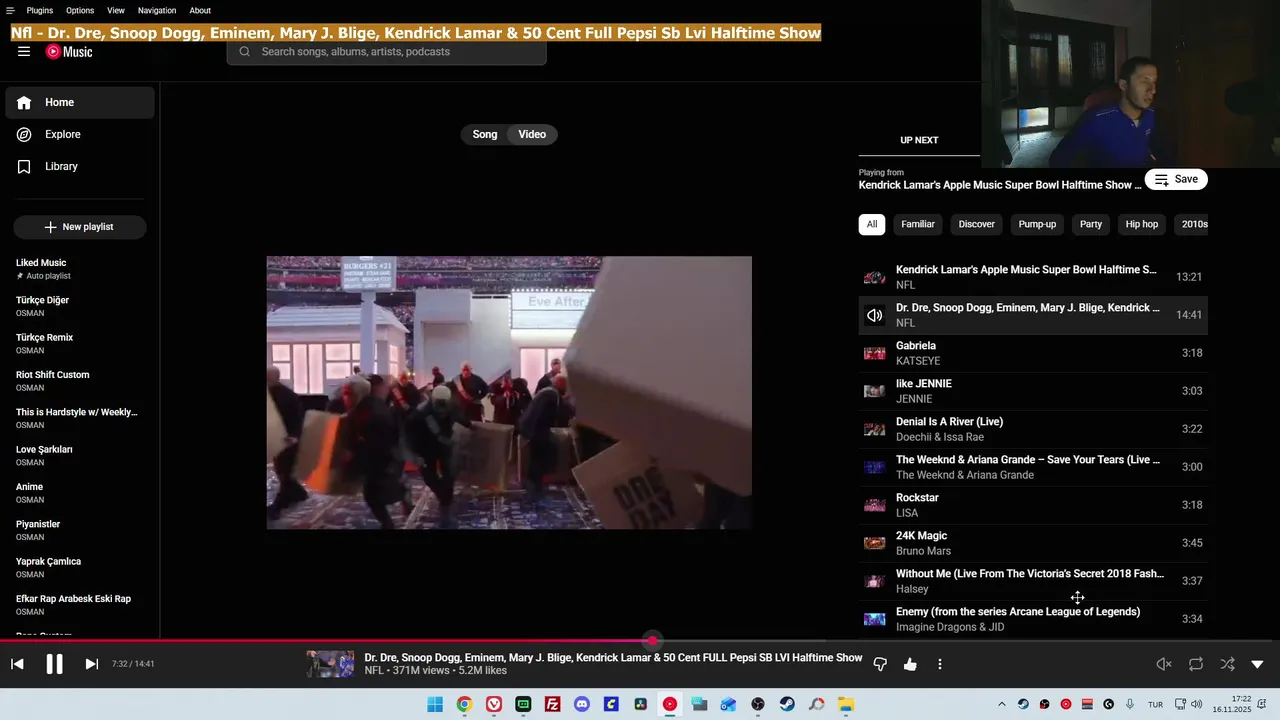
Task: Seek using the red progress bar handle
Action: 652,640
